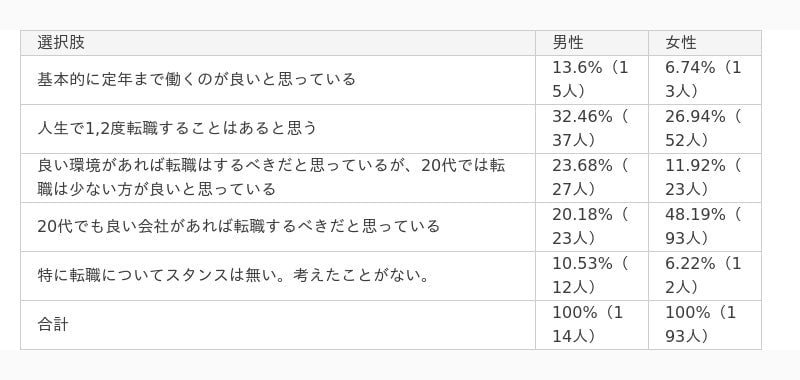
Task: Click the 20代では転職は少ない方が良い option cell
Action: point(278,178)
